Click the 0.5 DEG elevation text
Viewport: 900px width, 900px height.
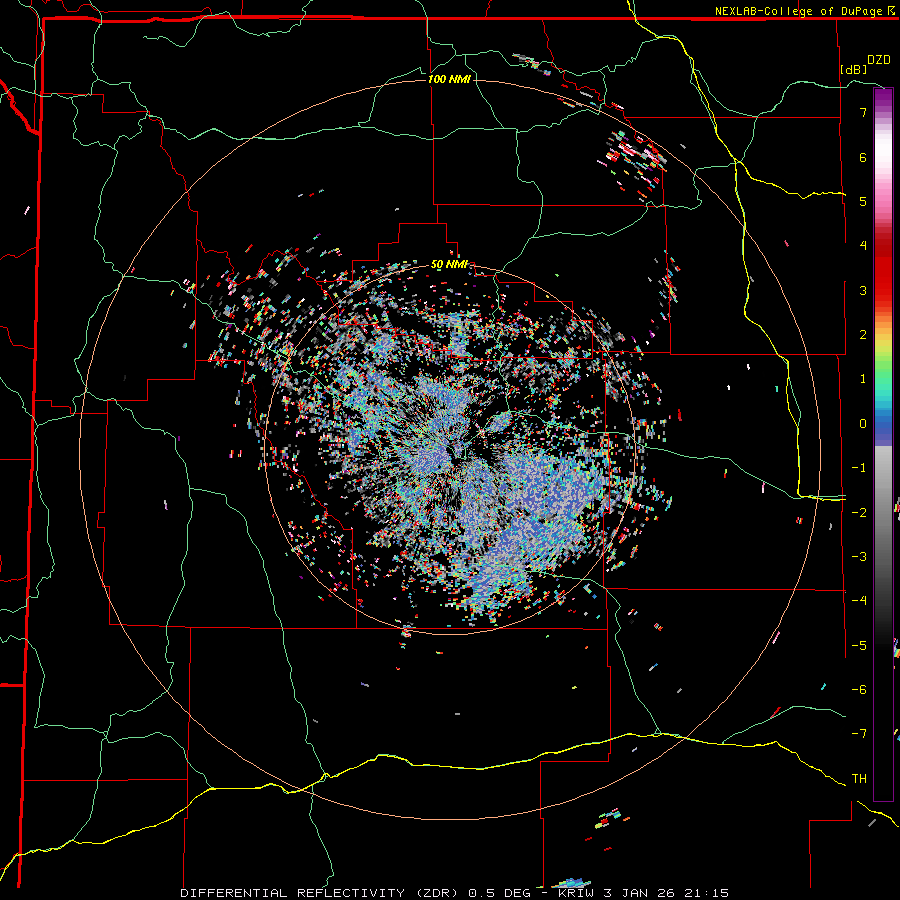pos(500,893)
